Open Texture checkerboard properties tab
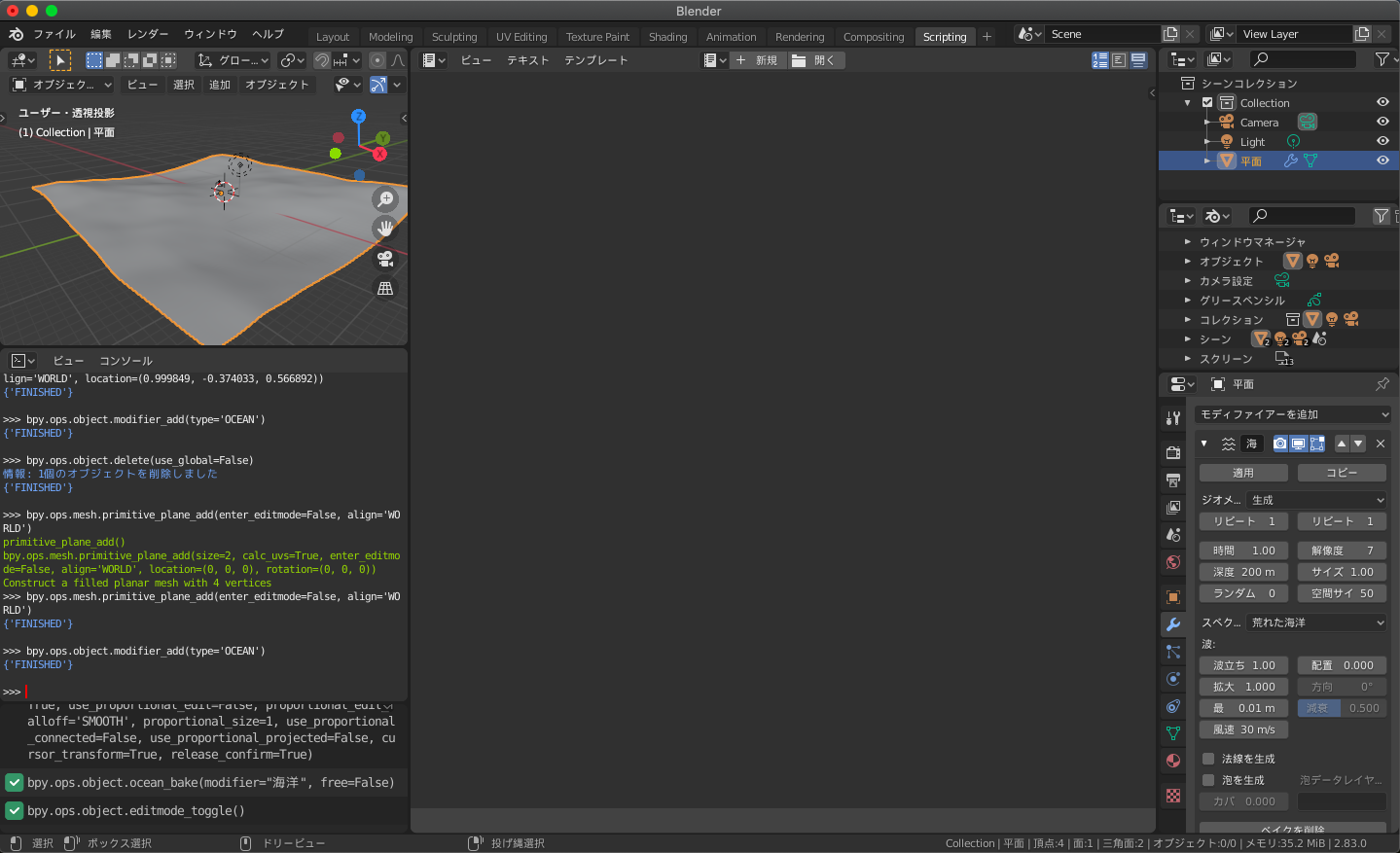This screenshot has height=853, width=1400. (1173, 796)
